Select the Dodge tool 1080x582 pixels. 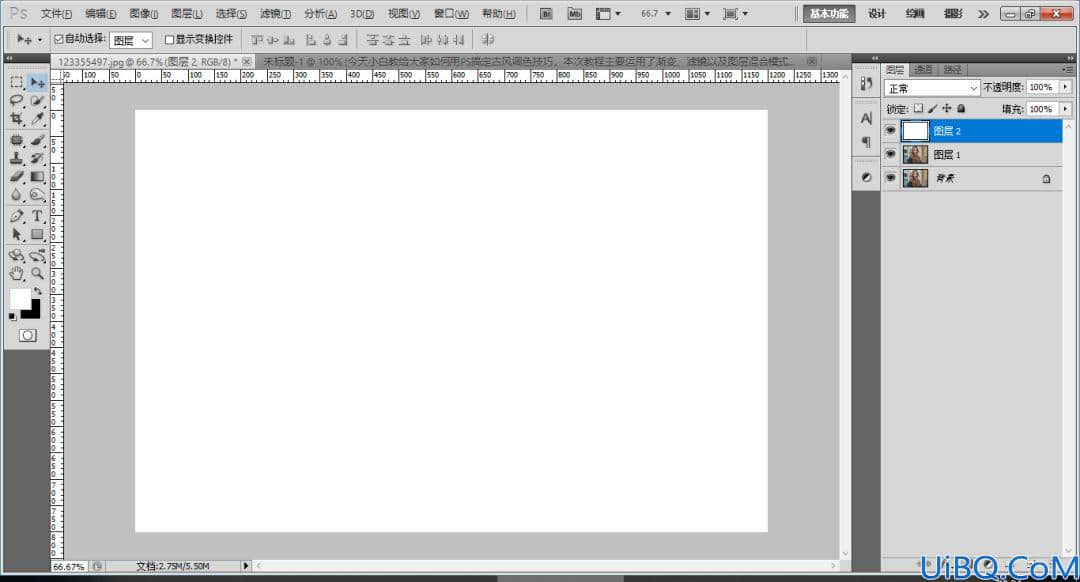[x=37, y=195]
